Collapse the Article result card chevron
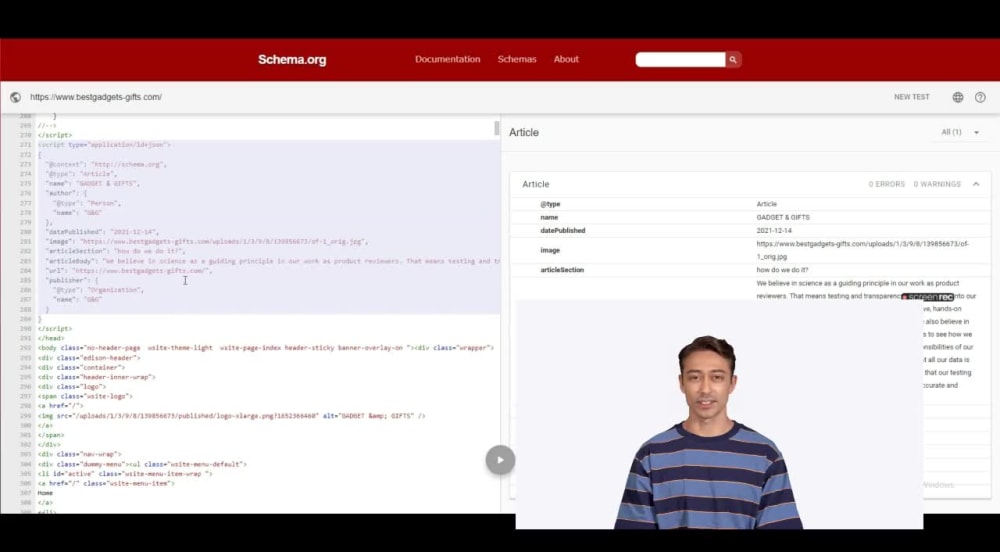The image size is (1000, 552). [x=976, y=184]
